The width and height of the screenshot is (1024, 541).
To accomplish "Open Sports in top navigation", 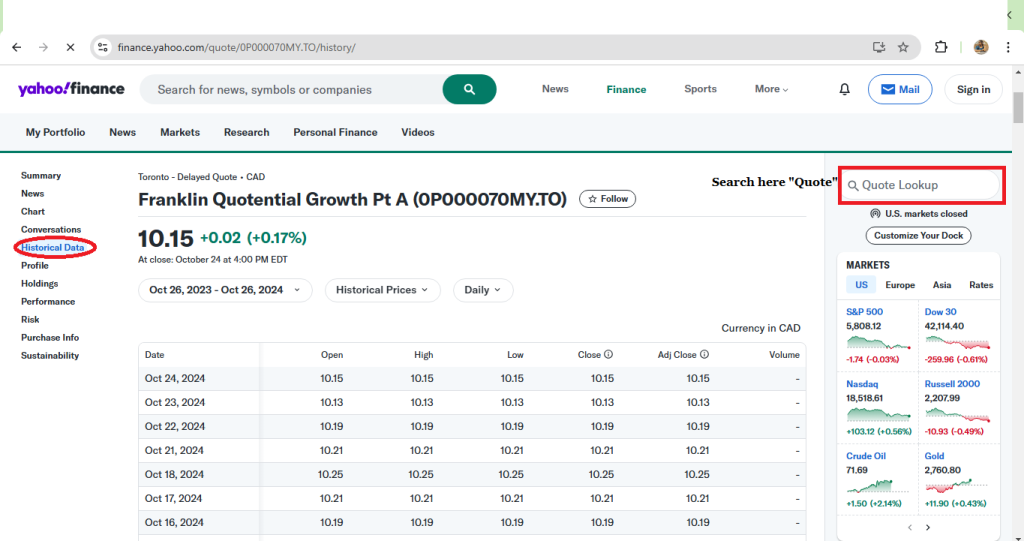I will click(x=700, y=90).
